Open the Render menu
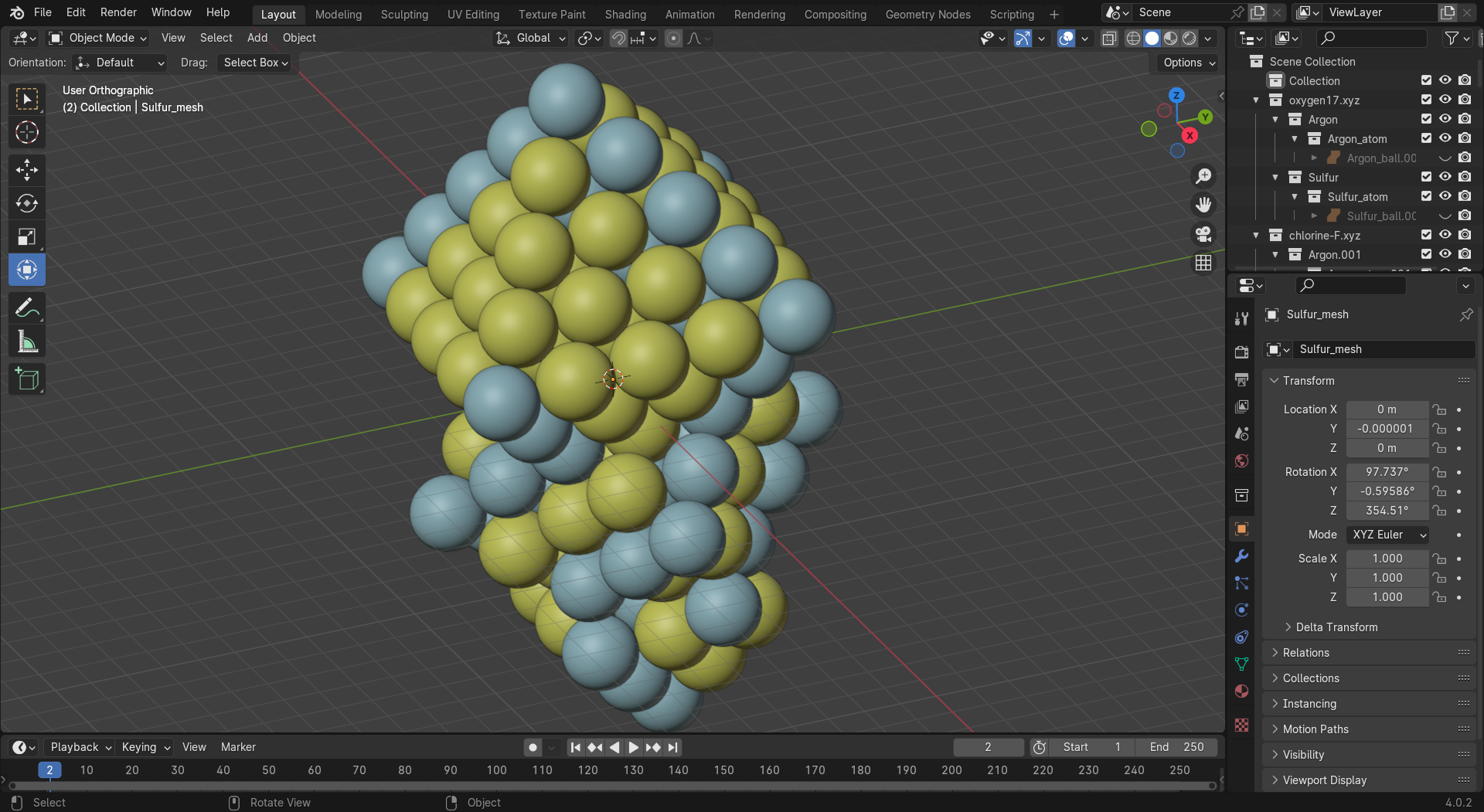Image resolution: width=1484 pixels, height=812 pixels. pos(118,12)
